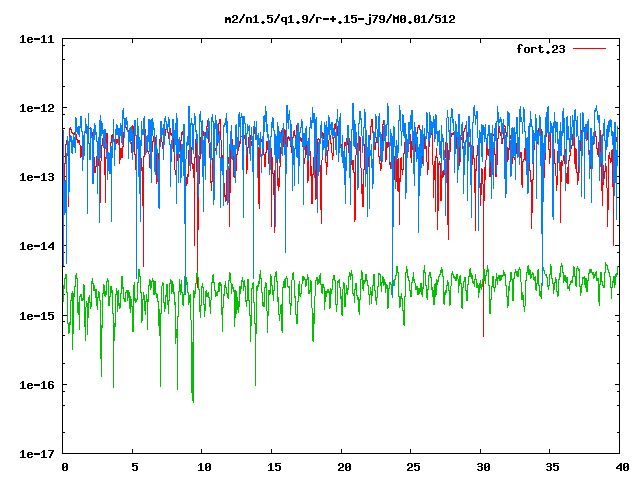Click the x-axis tick label 40
This screenshot has width=640, height=480.
click(622, 467)
